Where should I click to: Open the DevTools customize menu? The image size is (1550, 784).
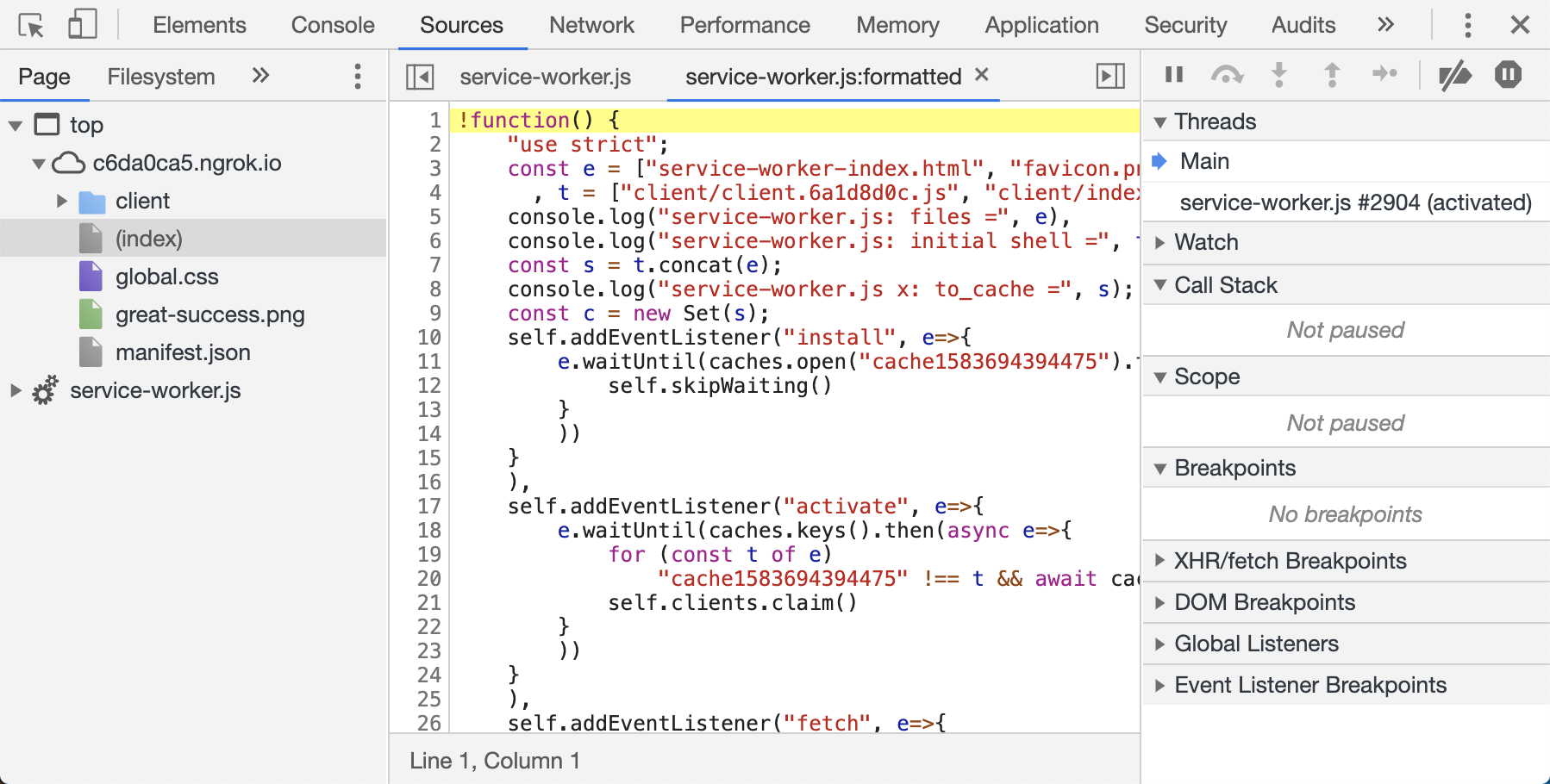(x=1466, y=24)
